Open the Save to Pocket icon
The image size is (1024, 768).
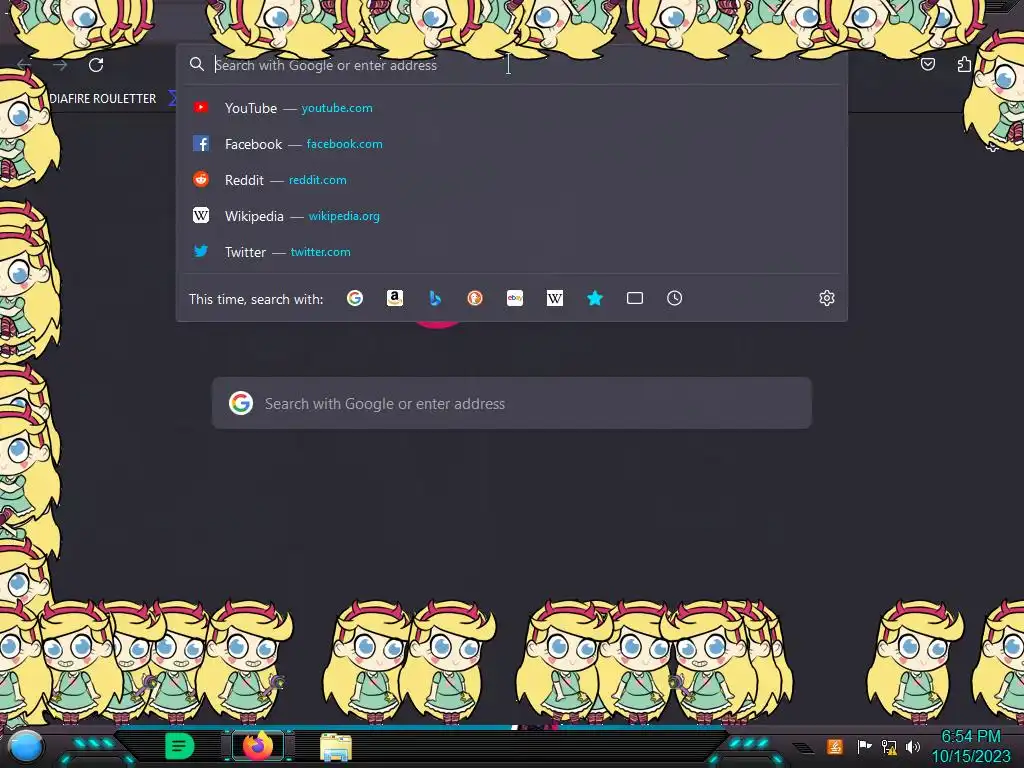(x=927, y=64)
